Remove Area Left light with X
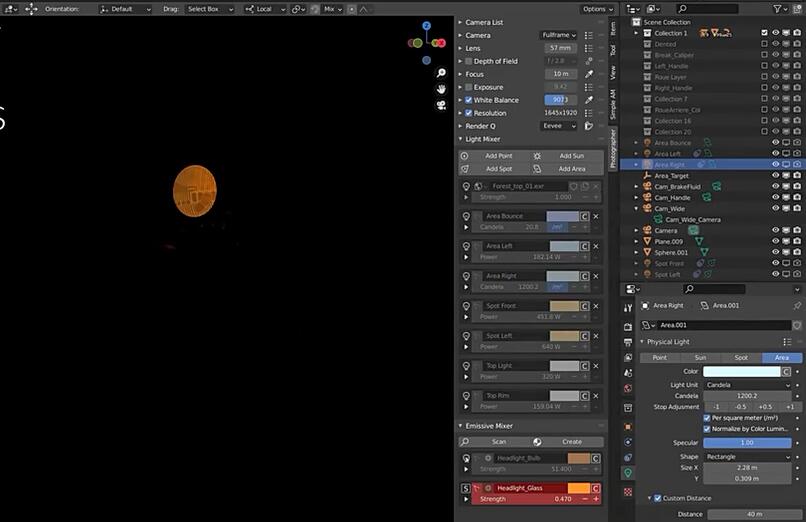This screenshot has height=522, width=806. 596,246
